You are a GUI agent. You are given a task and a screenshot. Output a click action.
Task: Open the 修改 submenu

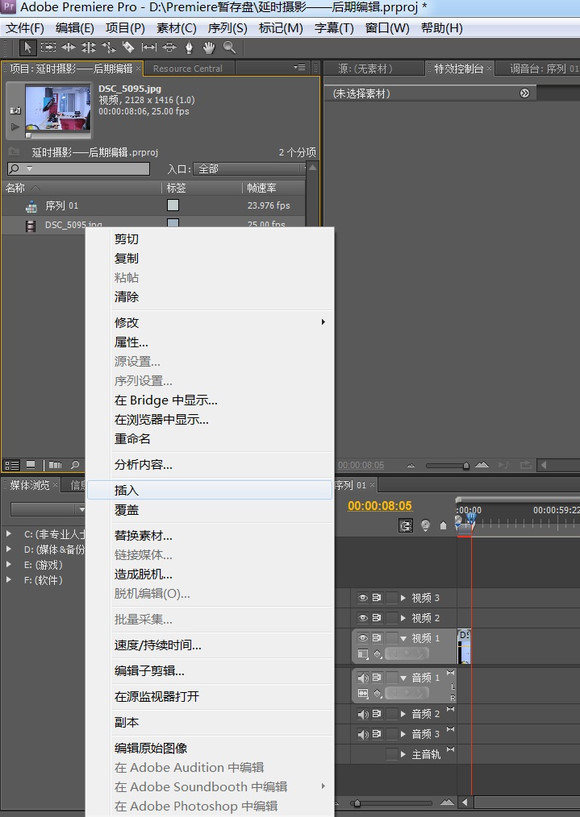pyautogui.click(x=209, y=323)
